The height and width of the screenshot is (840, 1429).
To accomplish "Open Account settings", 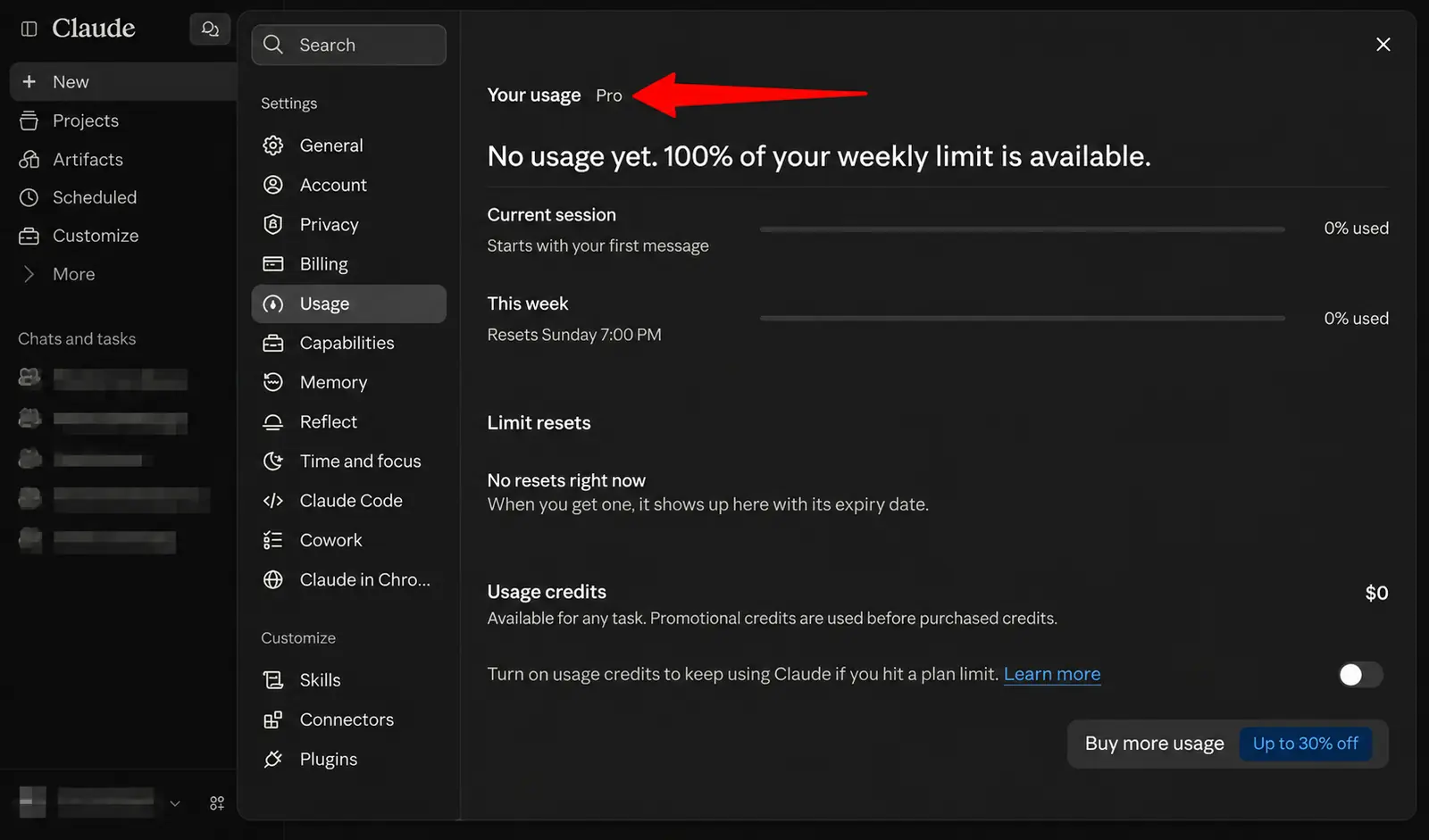I will pos(348,185).
